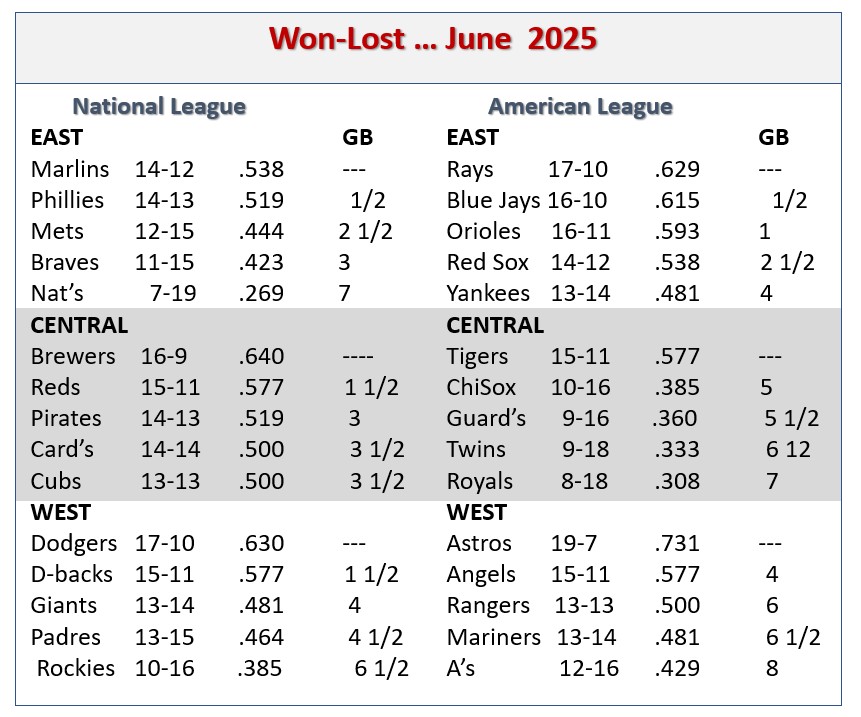Click the Tigers team name
861x717 pixels.
(x=477, y=356)
